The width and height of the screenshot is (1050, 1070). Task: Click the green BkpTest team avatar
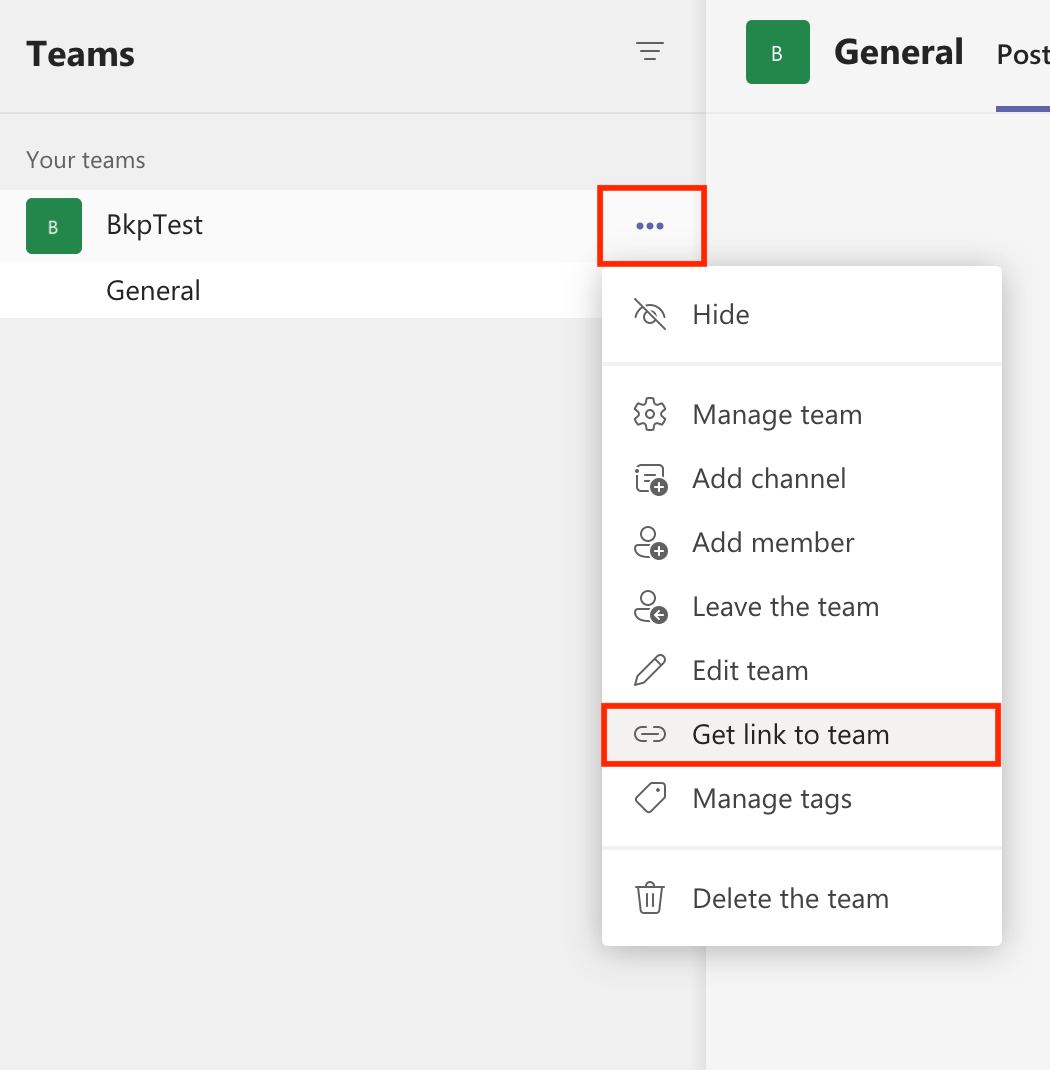tap(53, 226)
